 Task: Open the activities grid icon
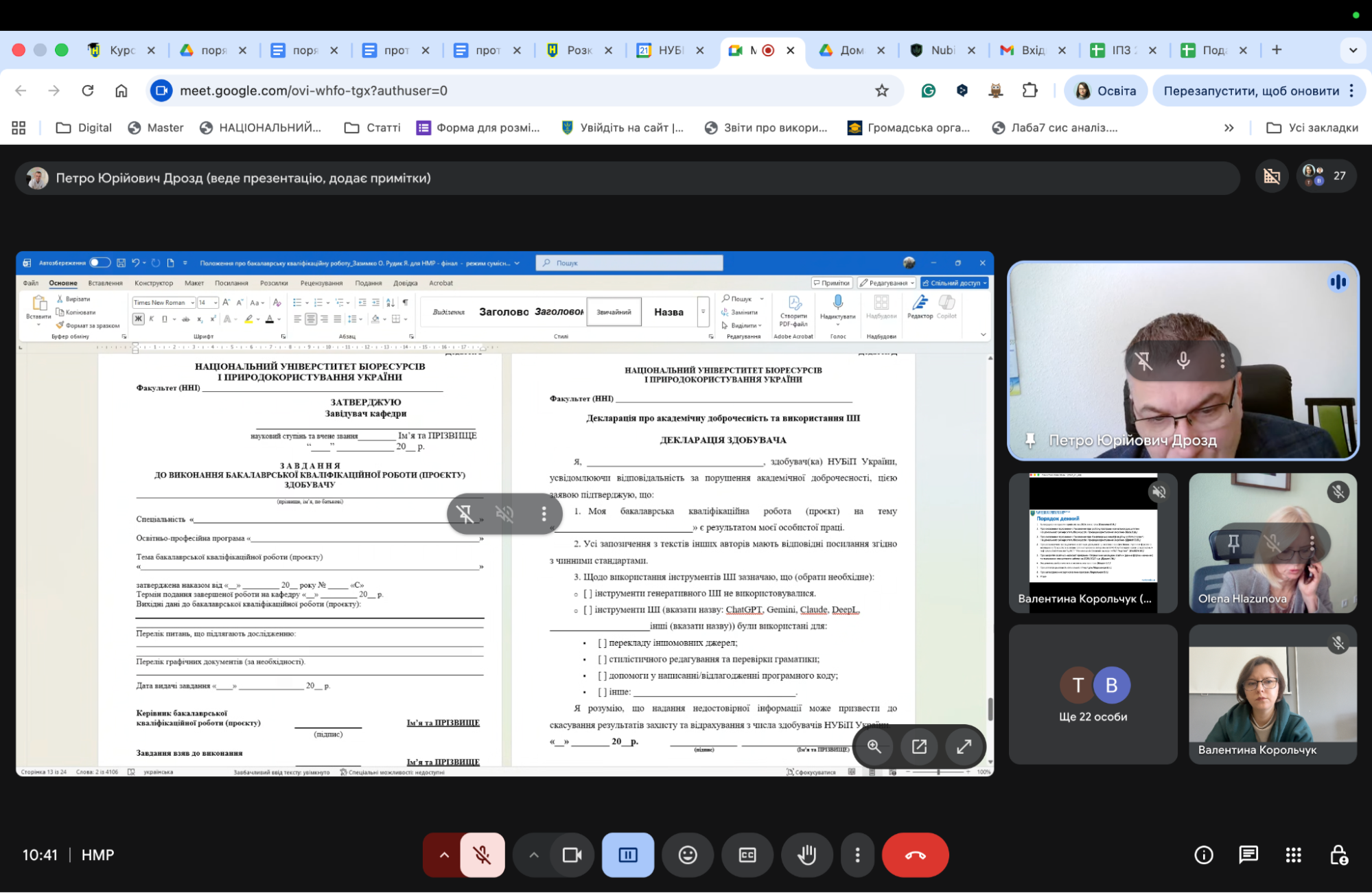pos(1293,855)
